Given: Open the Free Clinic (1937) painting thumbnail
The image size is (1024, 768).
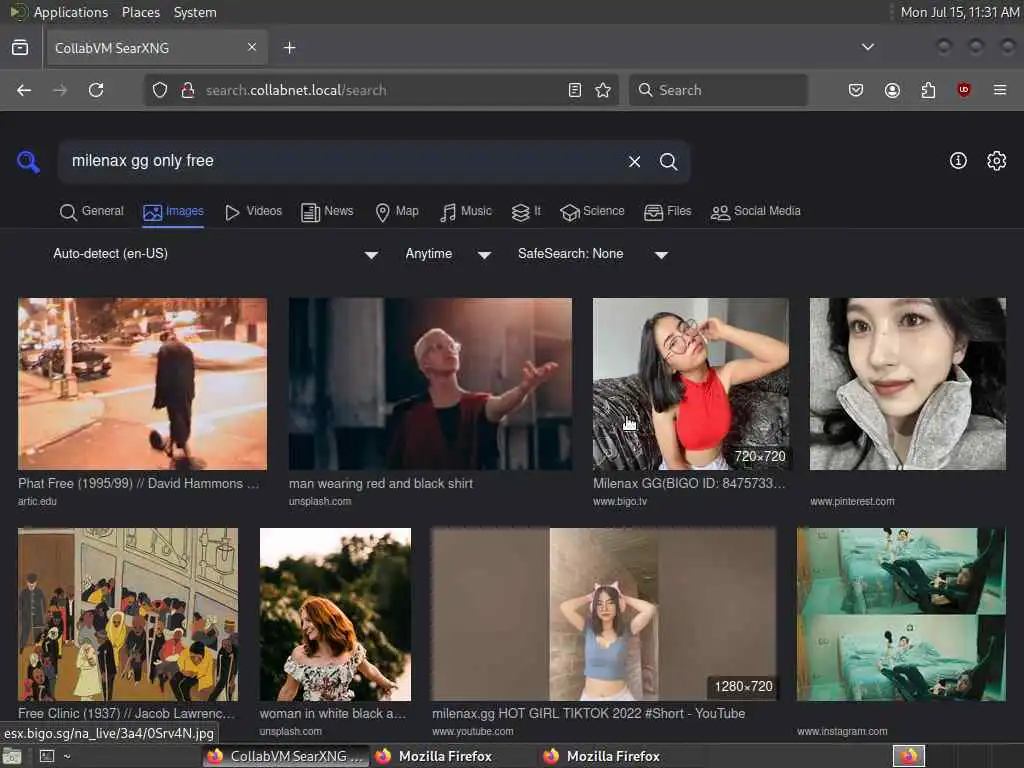Looking at the screenshot, I should coord(128,615).
